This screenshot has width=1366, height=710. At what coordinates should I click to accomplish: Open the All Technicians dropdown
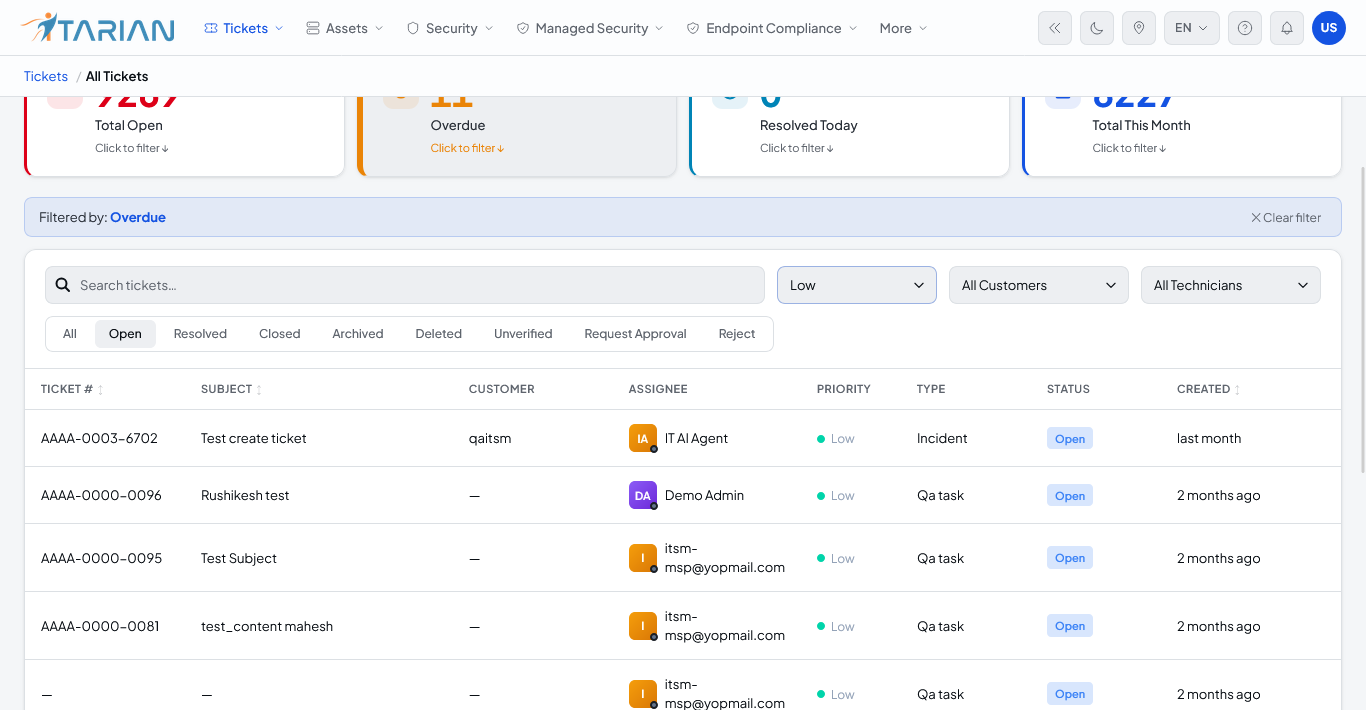(x=1231, y=285)
